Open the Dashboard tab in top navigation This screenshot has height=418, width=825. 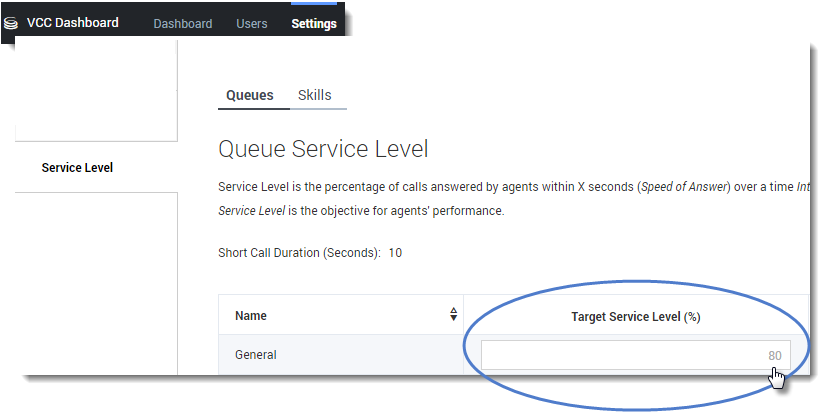click(x=182, y=24)
